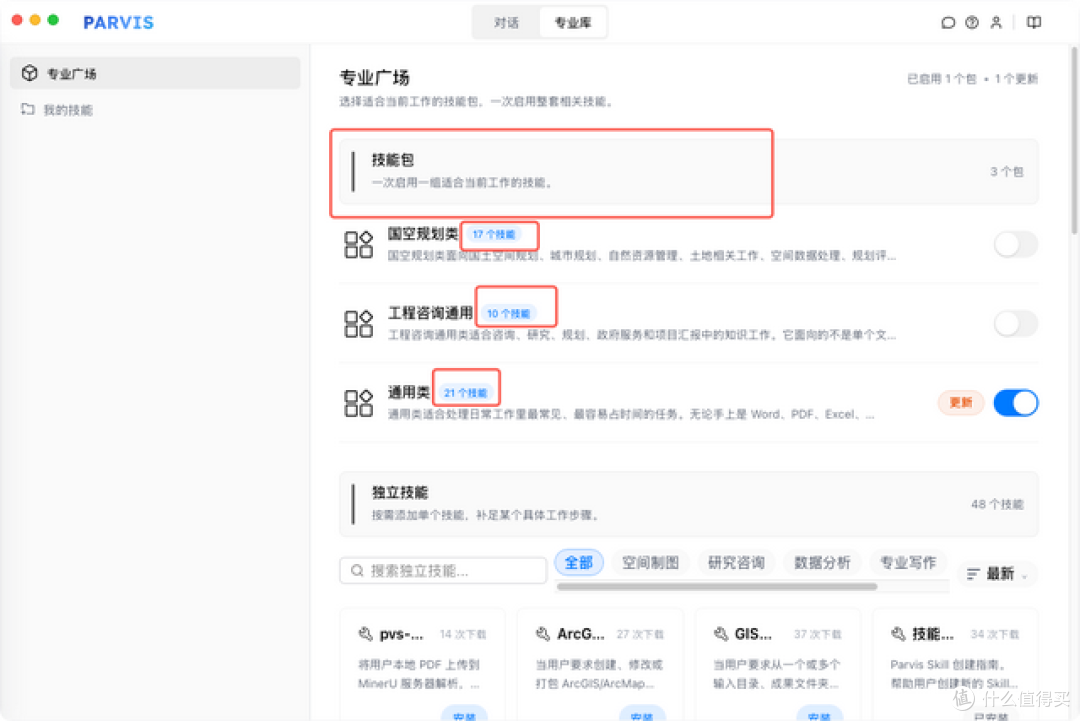Open the 最新 sort dropdown
1080x721 pixels.
[x=997, y=574]
